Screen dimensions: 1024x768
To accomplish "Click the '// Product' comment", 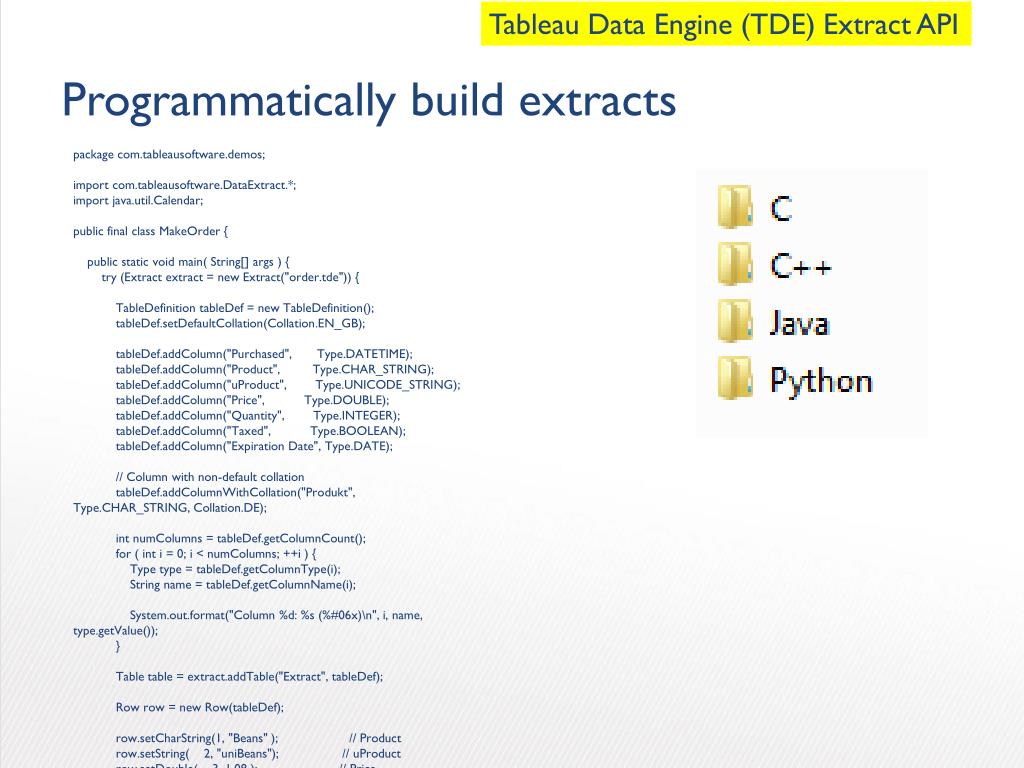I will [x=375, y=738].
